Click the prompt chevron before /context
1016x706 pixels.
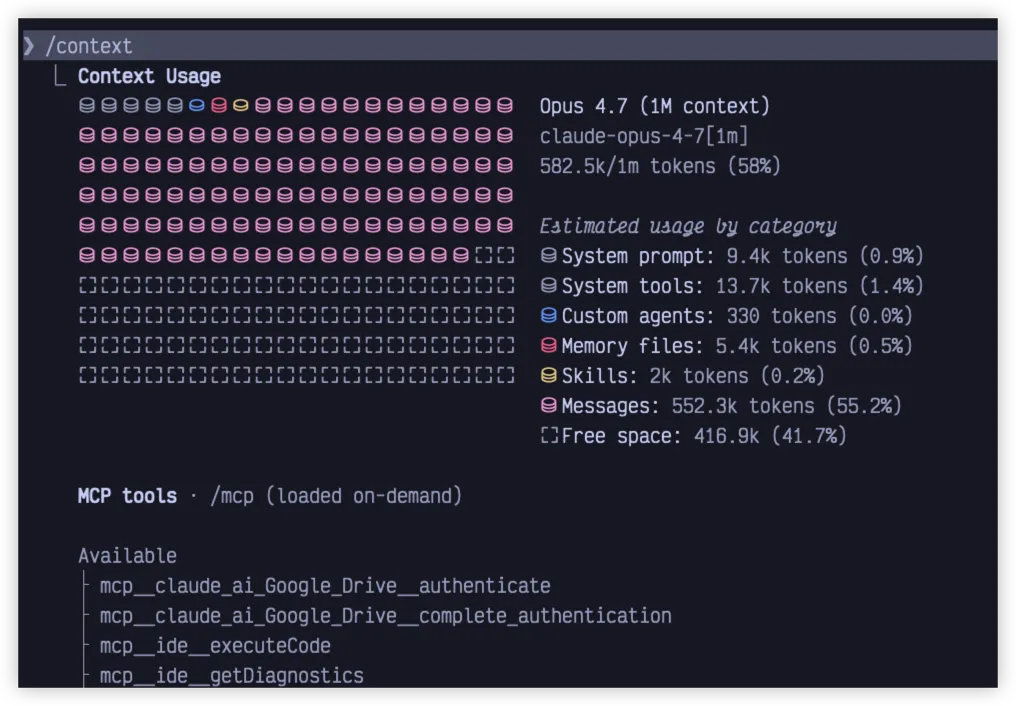pyautogui.click(x=29, y=46)
